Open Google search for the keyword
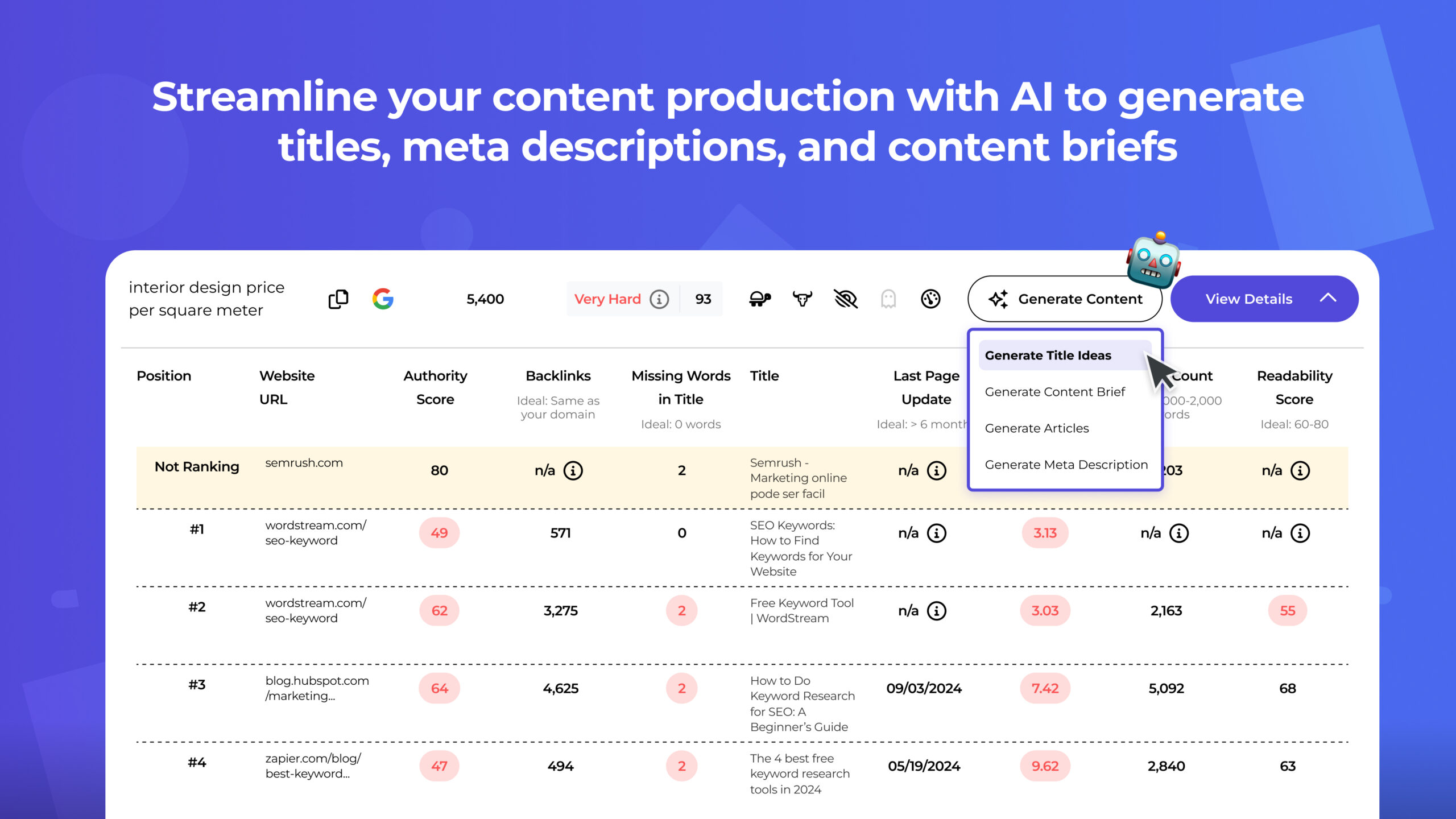Screen dimensions: 1456x819 click(x=383, y=299)
